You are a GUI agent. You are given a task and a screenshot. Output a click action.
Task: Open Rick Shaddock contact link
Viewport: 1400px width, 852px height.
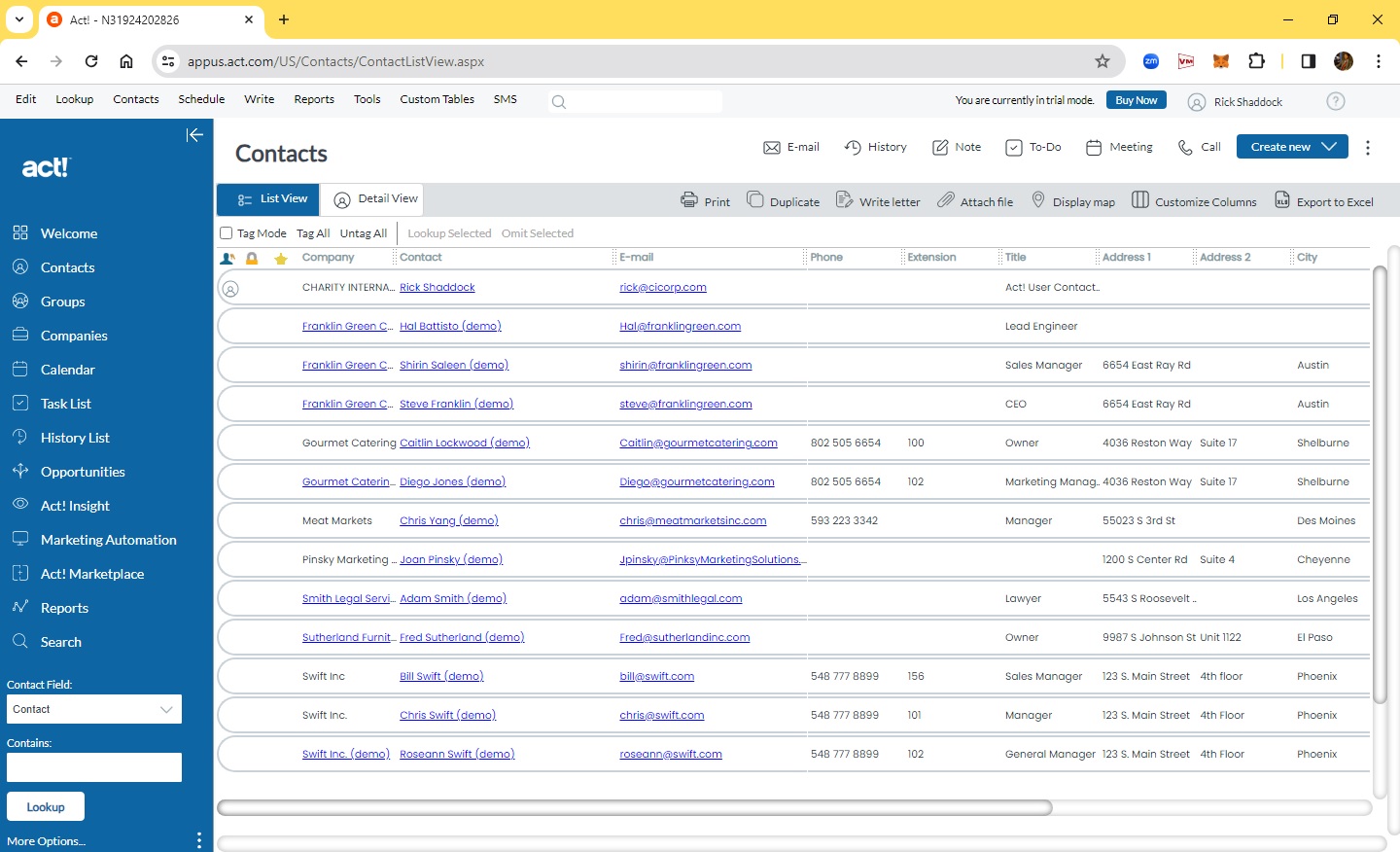tap(437, 288)
